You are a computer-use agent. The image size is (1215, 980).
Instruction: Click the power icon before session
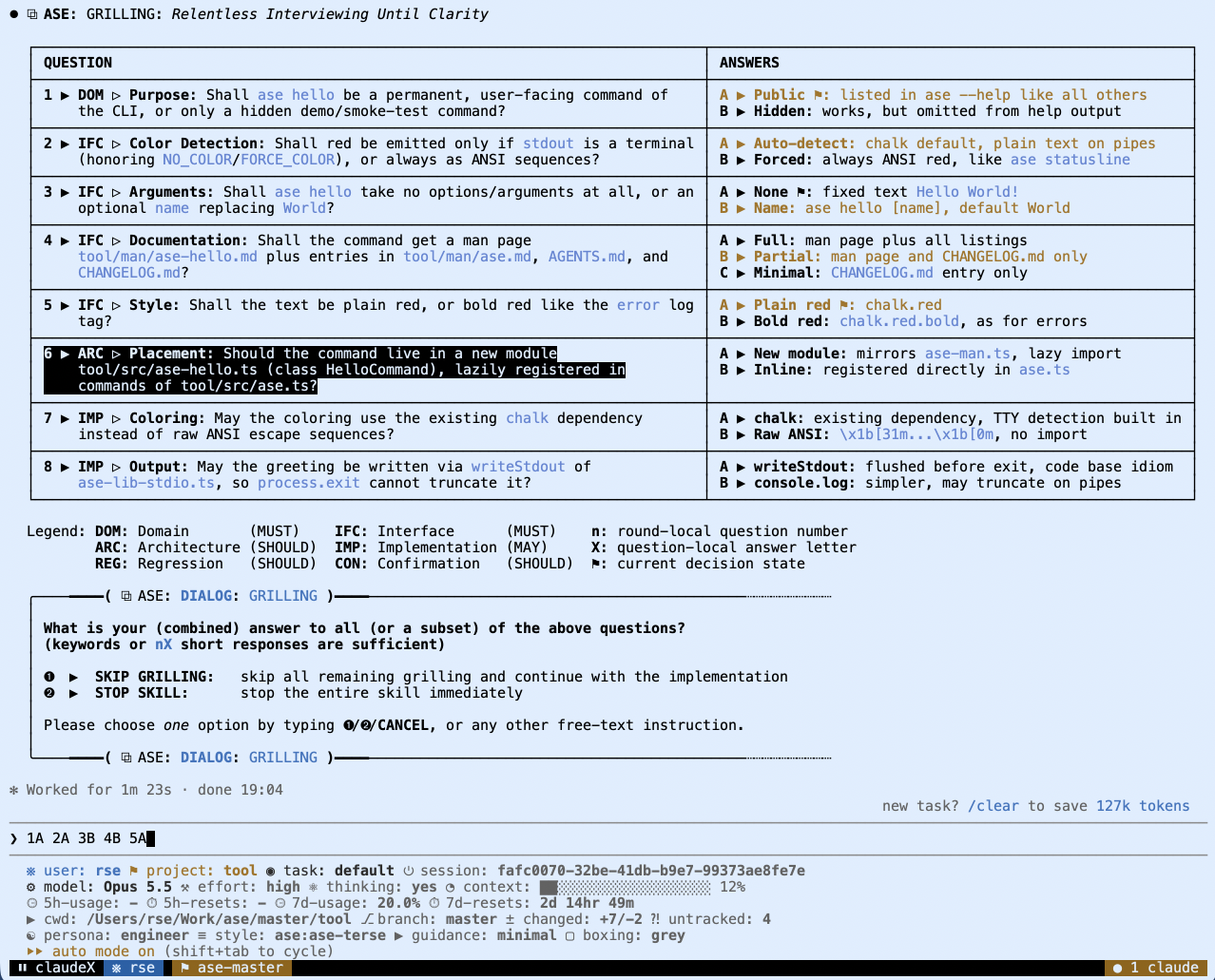click(x=408, y=871)
